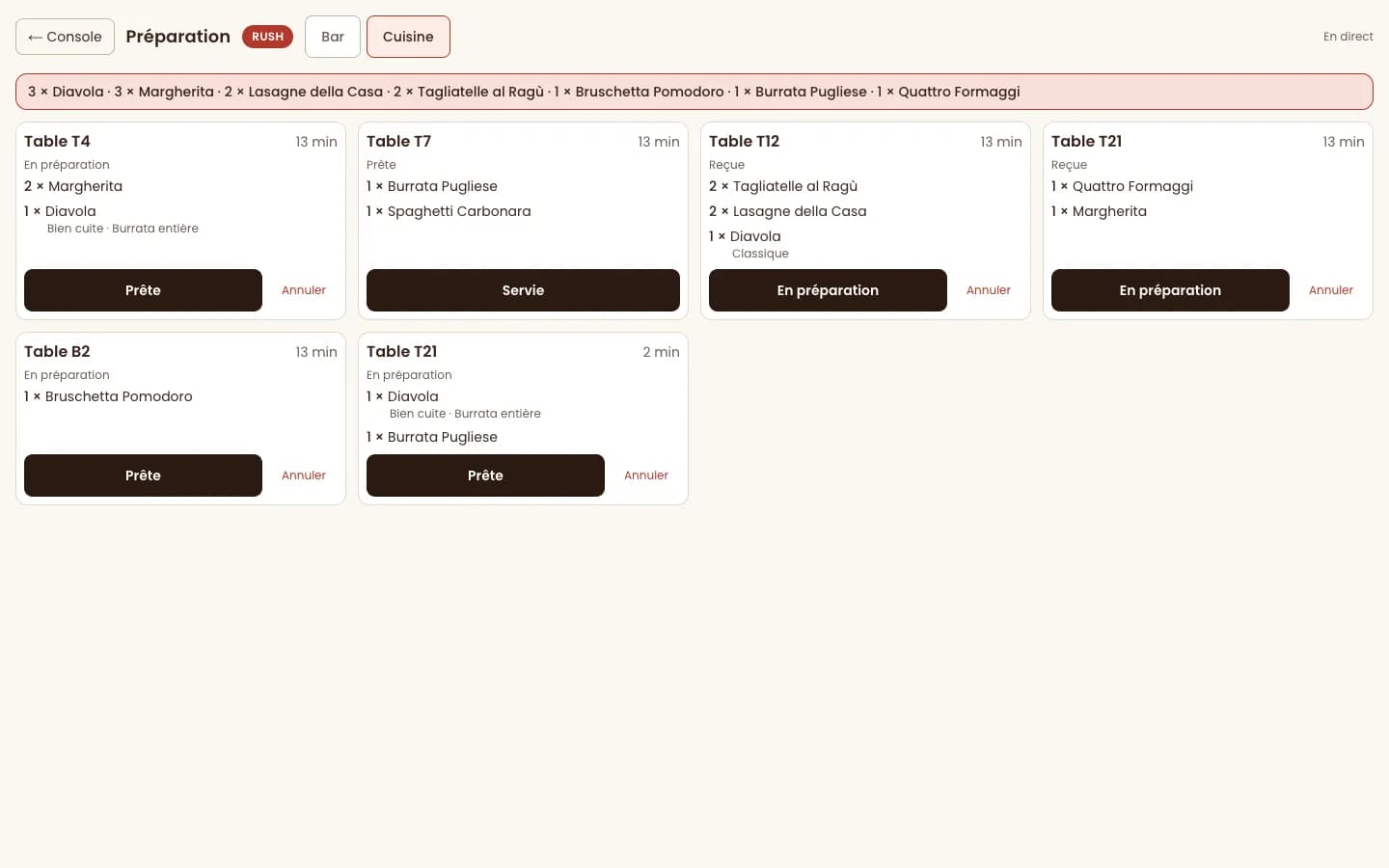Mark Table T4 order as Prête
This screenshot has width=1389, height=868.
[143, 290]
